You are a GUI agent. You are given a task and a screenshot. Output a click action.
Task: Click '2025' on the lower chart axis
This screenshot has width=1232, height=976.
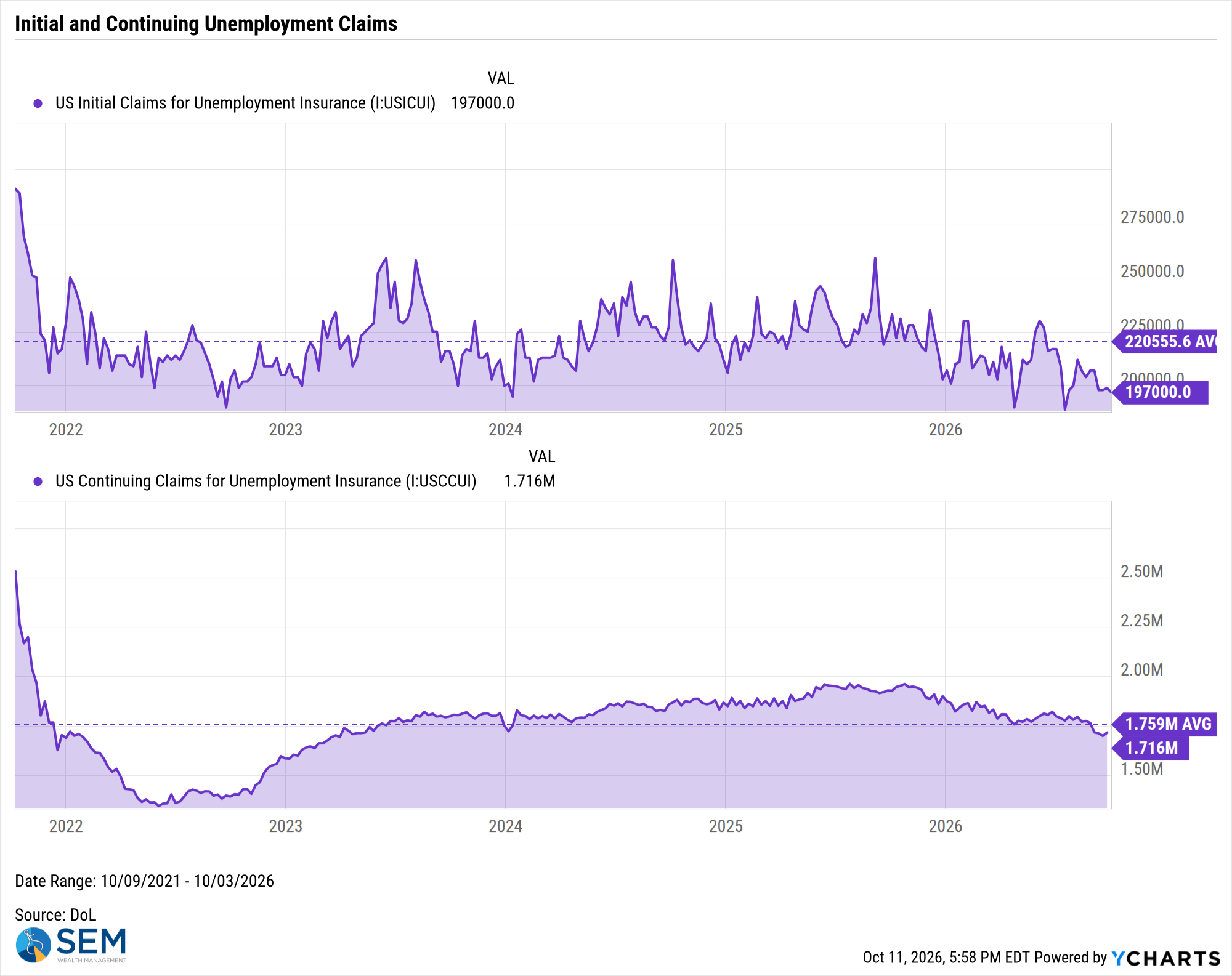[726, 826]
